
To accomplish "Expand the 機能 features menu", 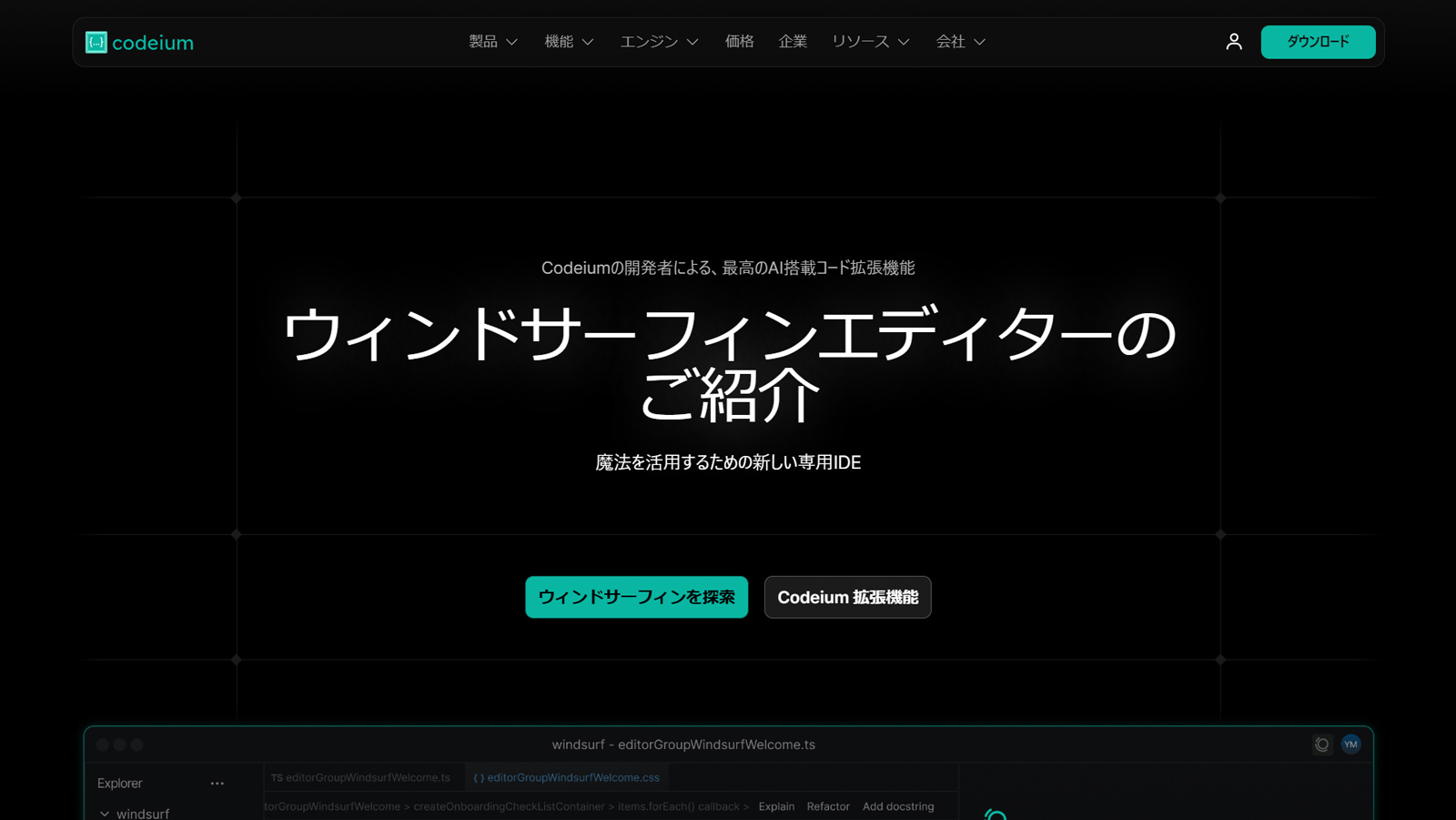I will pos(569,42).
